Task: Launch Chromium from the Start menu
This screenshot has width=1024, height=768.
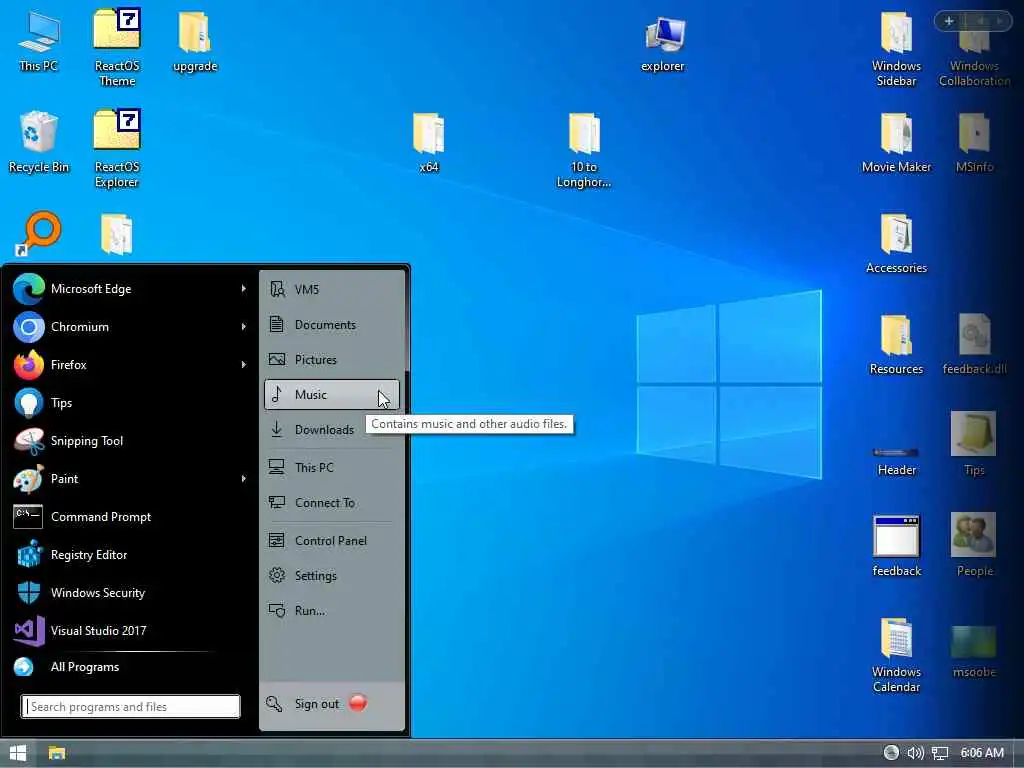Action: point(129,327)
